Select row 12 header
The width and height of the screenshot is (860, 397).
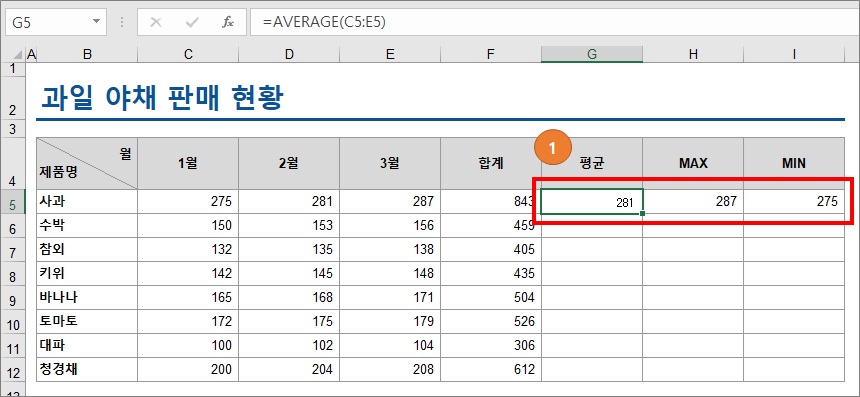point(13,370)
